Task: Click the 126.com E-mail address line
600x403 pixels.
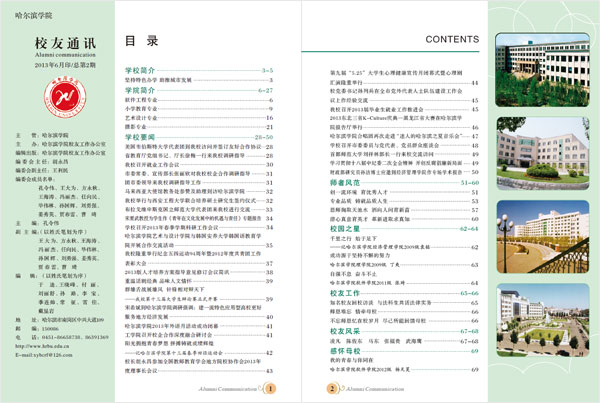Action: click(x=44, y=355)
